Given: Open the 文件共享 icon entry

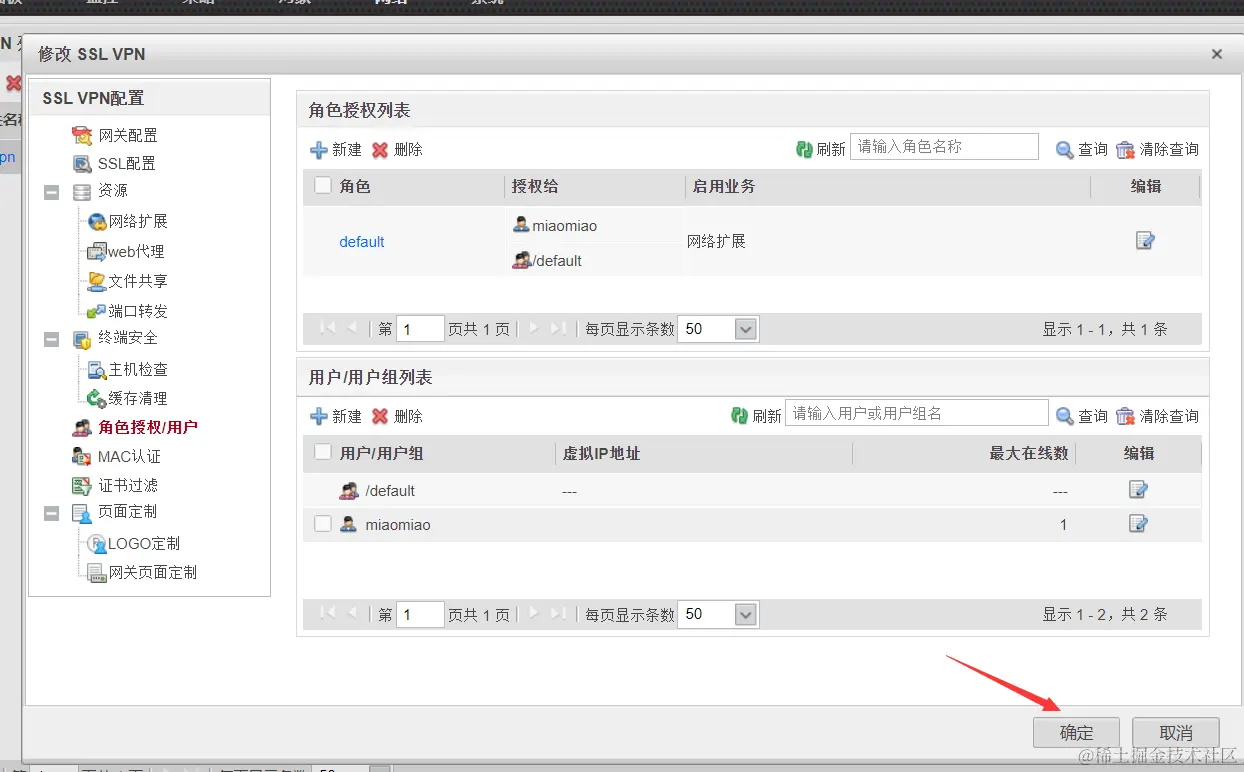Looking at the screenshot, I should click(x=97, y=281).
